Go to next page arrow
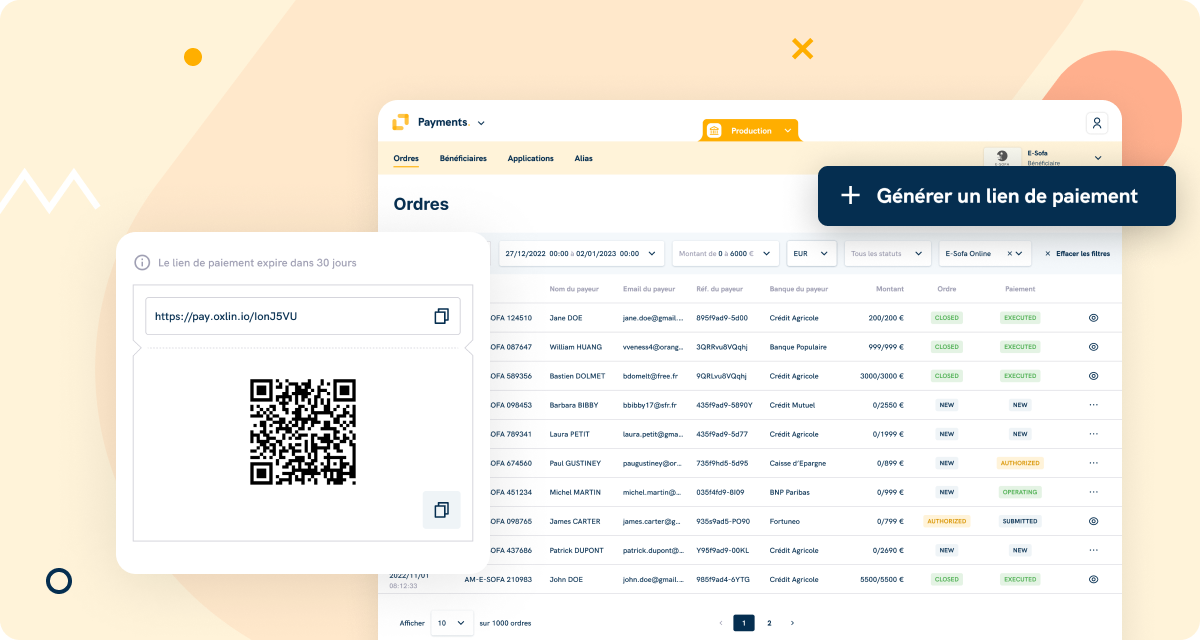 [x=792, y=623]
